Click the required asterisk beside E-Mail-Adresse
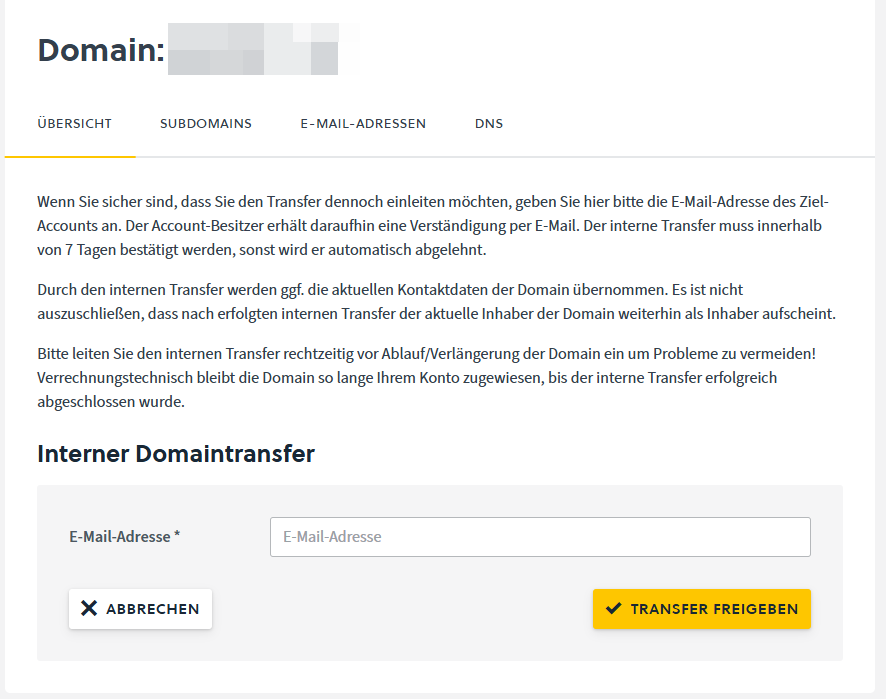The image size is (886, 699). click(177, 536)
